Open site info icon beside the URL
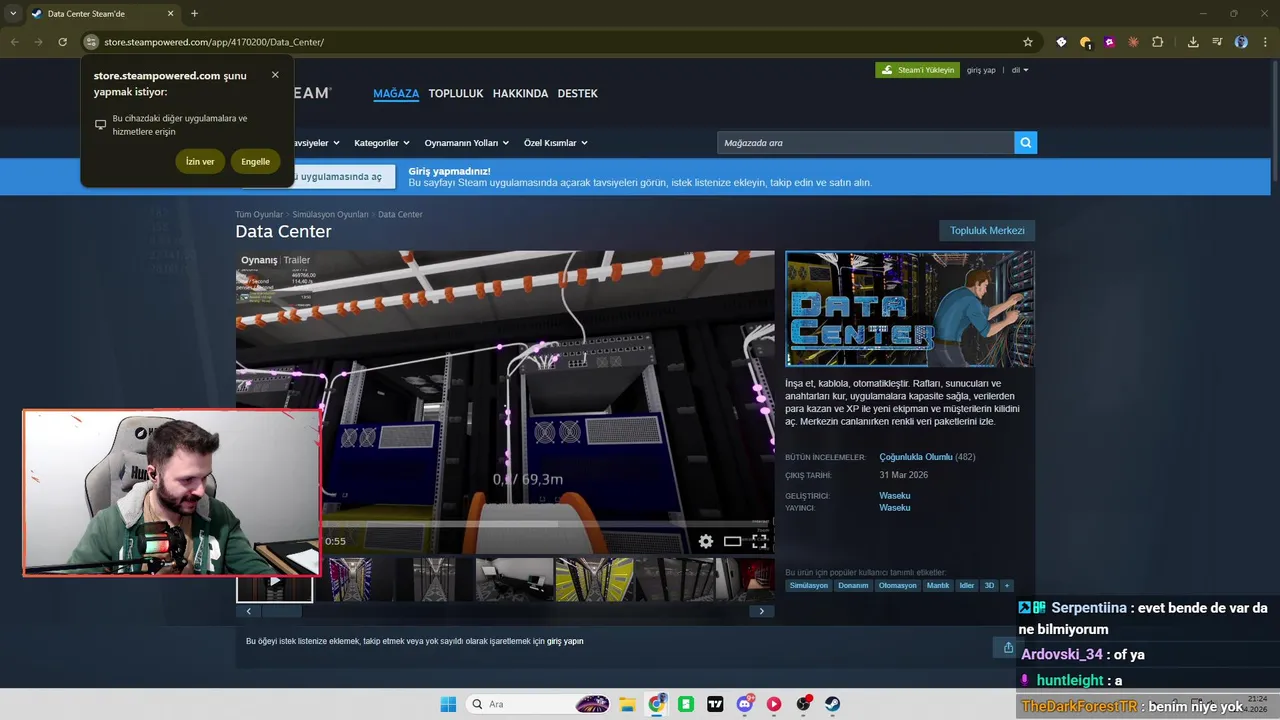Viewport: 1280px width, 720px height. click(x=91, y=42)
